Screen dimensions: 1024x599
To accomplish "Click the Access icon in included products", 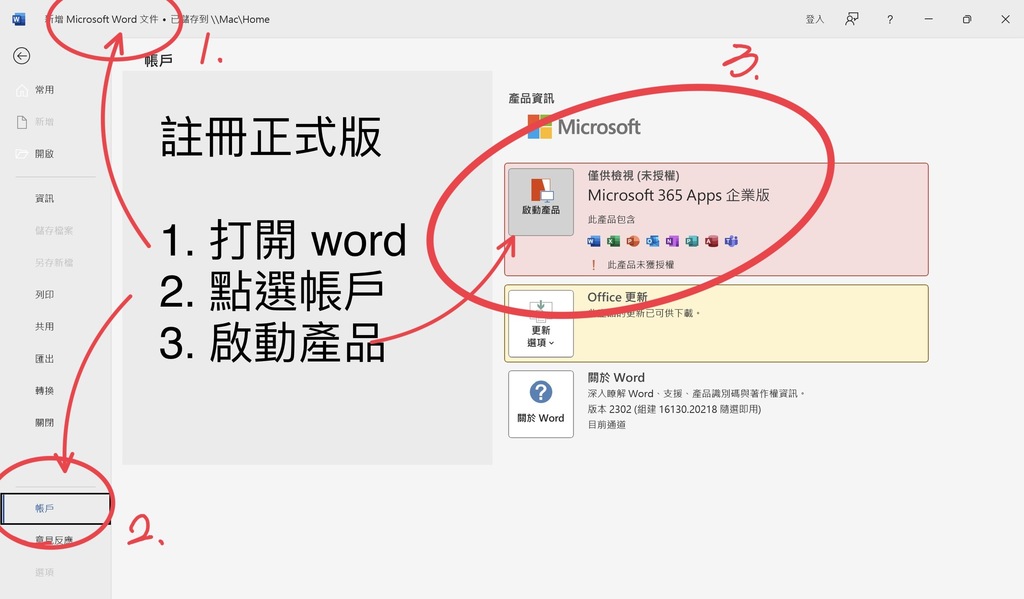I will (x=711, y=241).
